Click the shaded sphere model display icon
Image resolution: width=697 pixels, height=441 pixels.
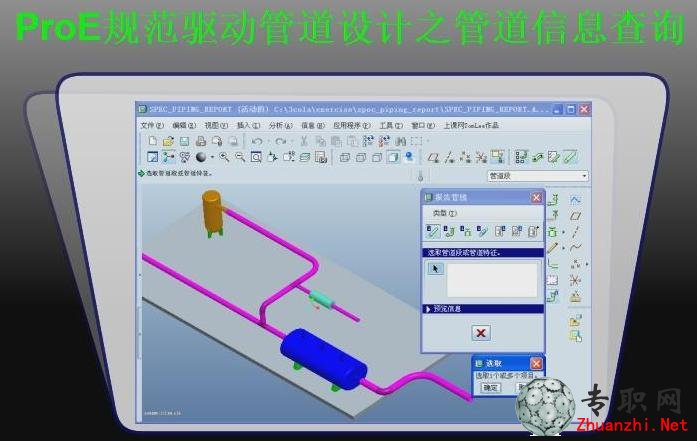coord(201,157)
